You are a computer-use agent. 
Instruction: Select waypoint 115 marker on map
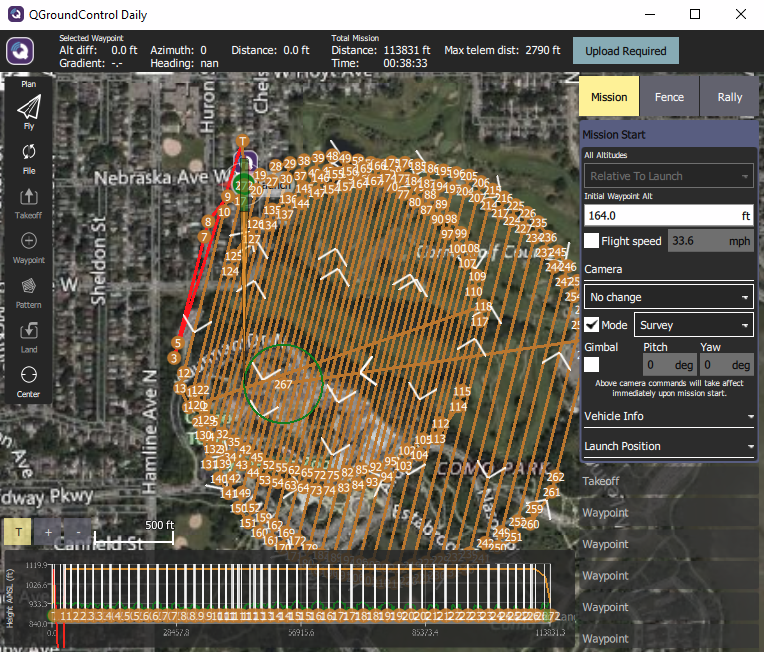(462, 391)
